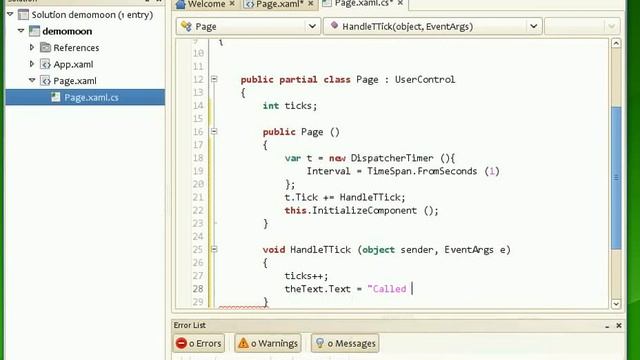Viewport: 640px width, 360px height.
Task: Click the App.xaml file icon
Action: [x=45, y=64]
